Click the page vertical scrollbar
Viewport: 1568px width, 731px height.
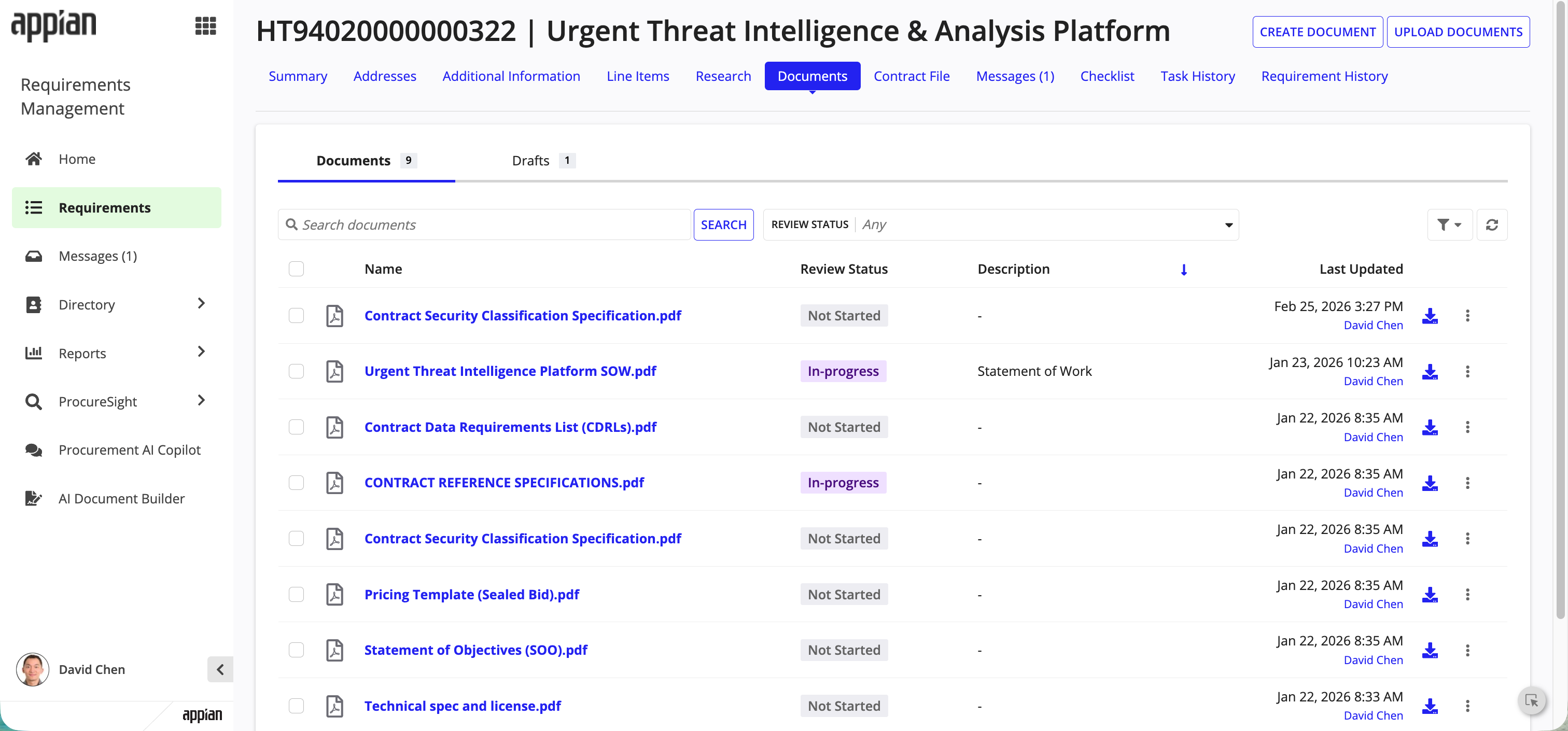click(x=1561, y=311)
